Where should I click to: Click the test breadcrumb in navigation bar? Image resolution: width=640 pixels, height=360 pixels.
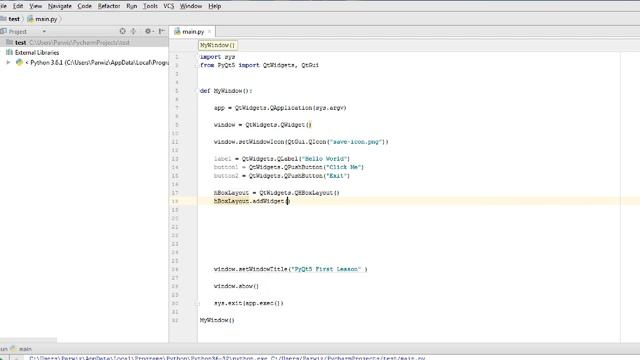[x=14, y=19]
